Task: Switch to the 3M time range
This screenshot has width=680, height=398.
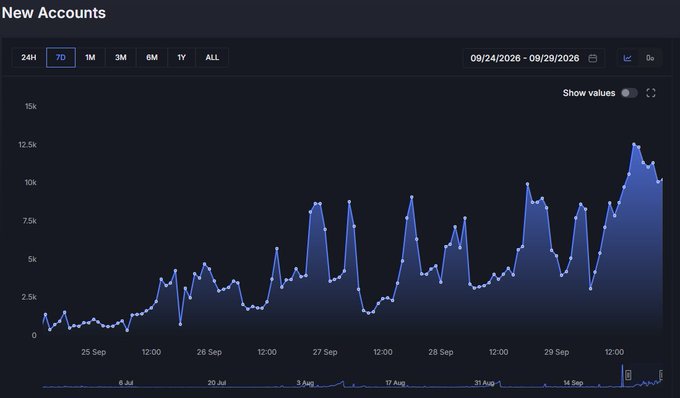Action: pyautogui.click(x=121, y=58)
